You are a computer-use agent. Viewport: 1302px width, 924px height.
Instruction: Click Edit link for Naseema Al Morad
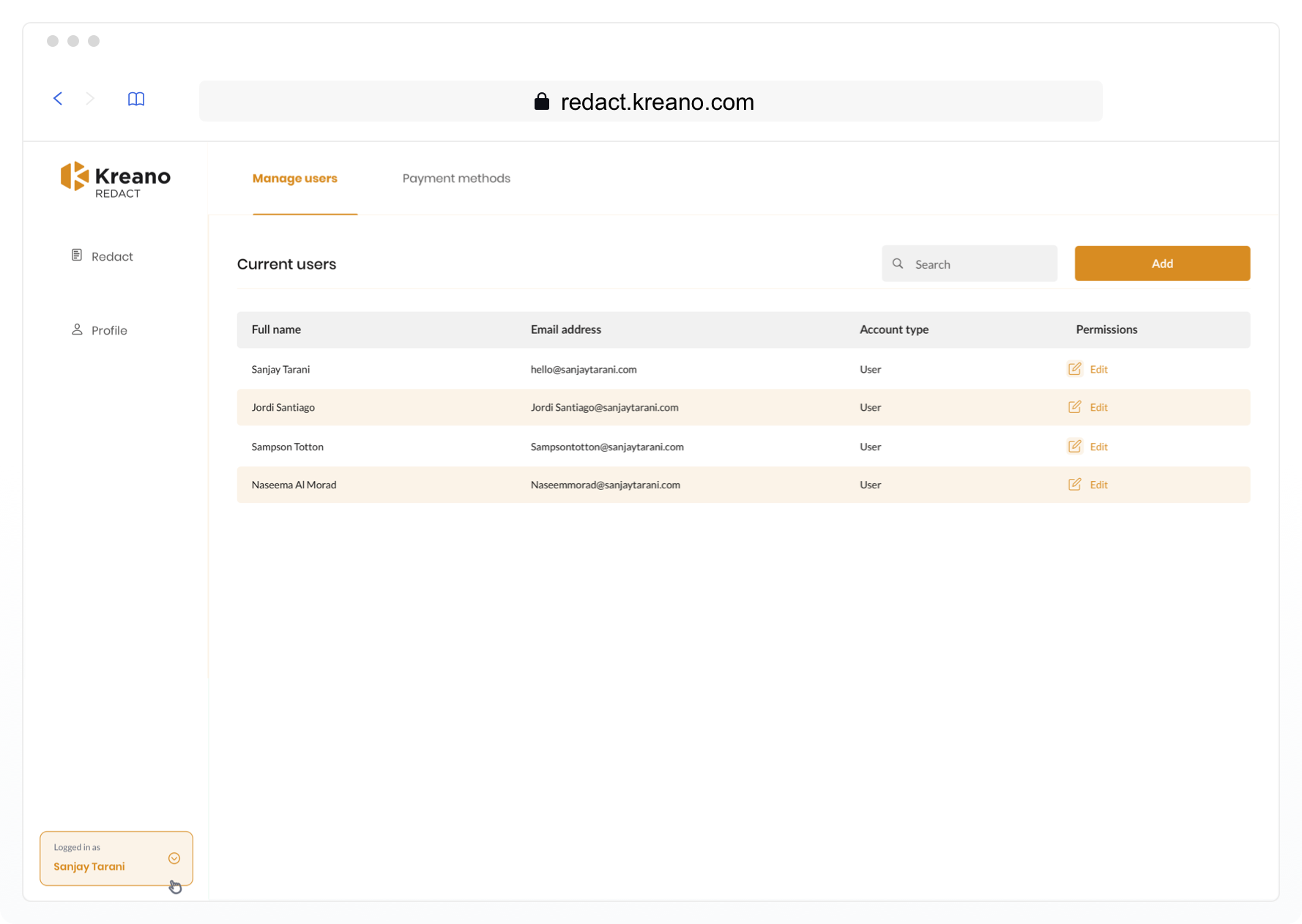click(1098, 485)
